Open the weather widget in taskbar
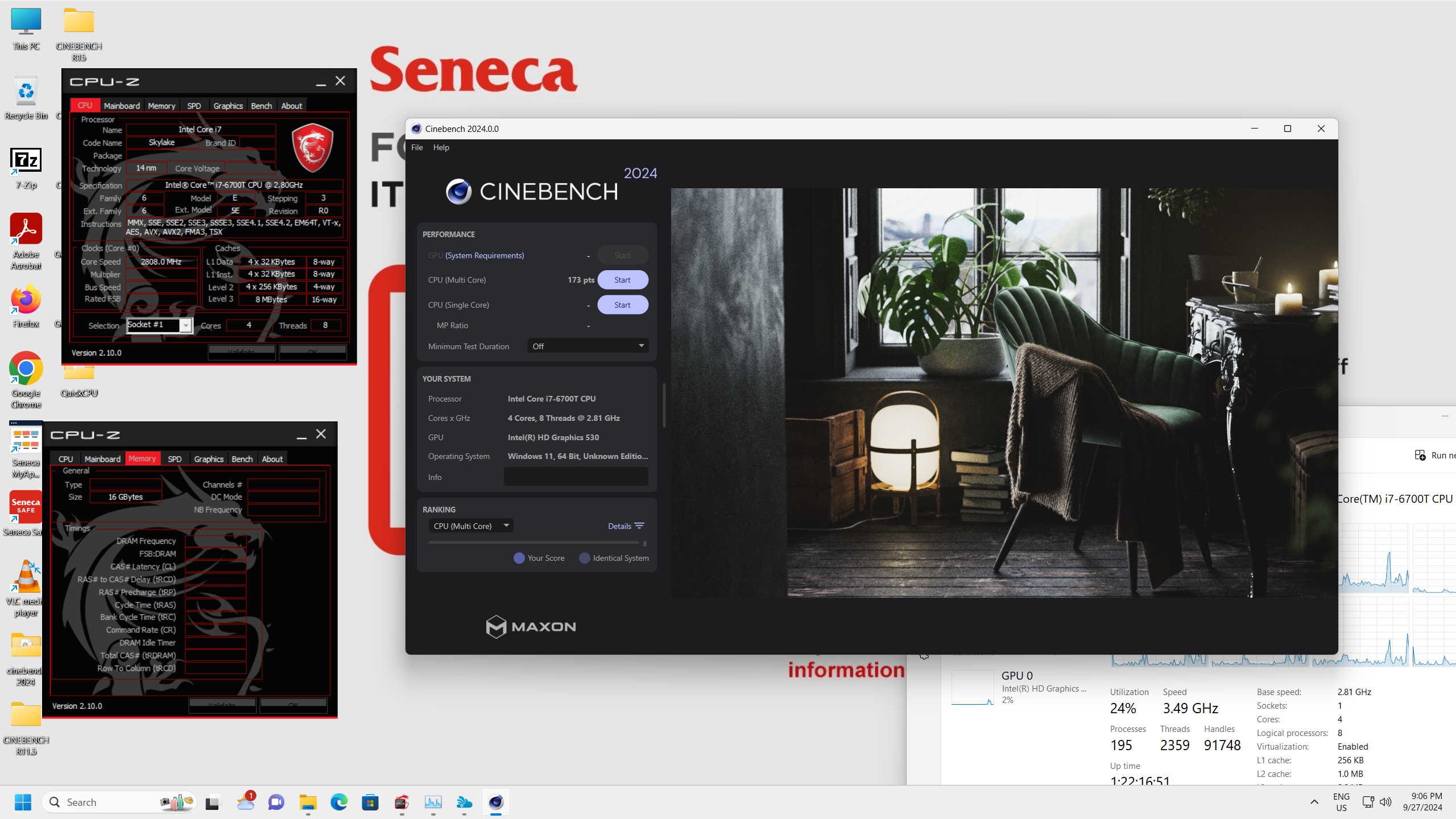Viewport: 1456px width, 819px height. pos(246,802)
